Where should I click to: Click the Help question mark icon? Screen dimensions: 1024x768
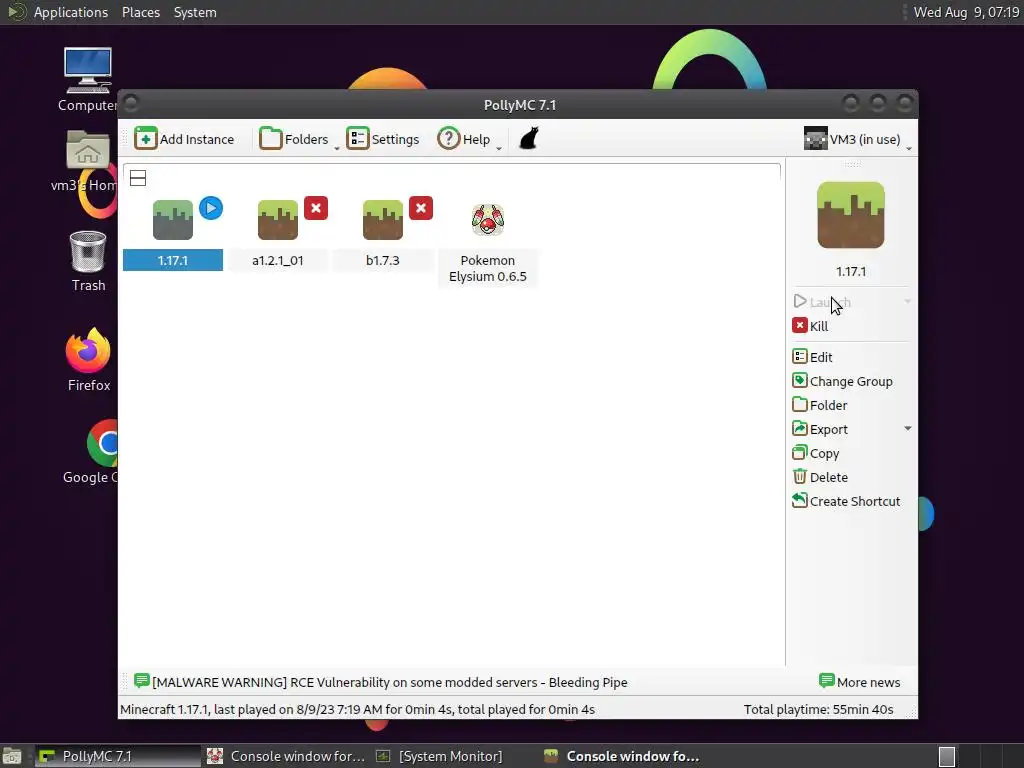click(449, 138)
